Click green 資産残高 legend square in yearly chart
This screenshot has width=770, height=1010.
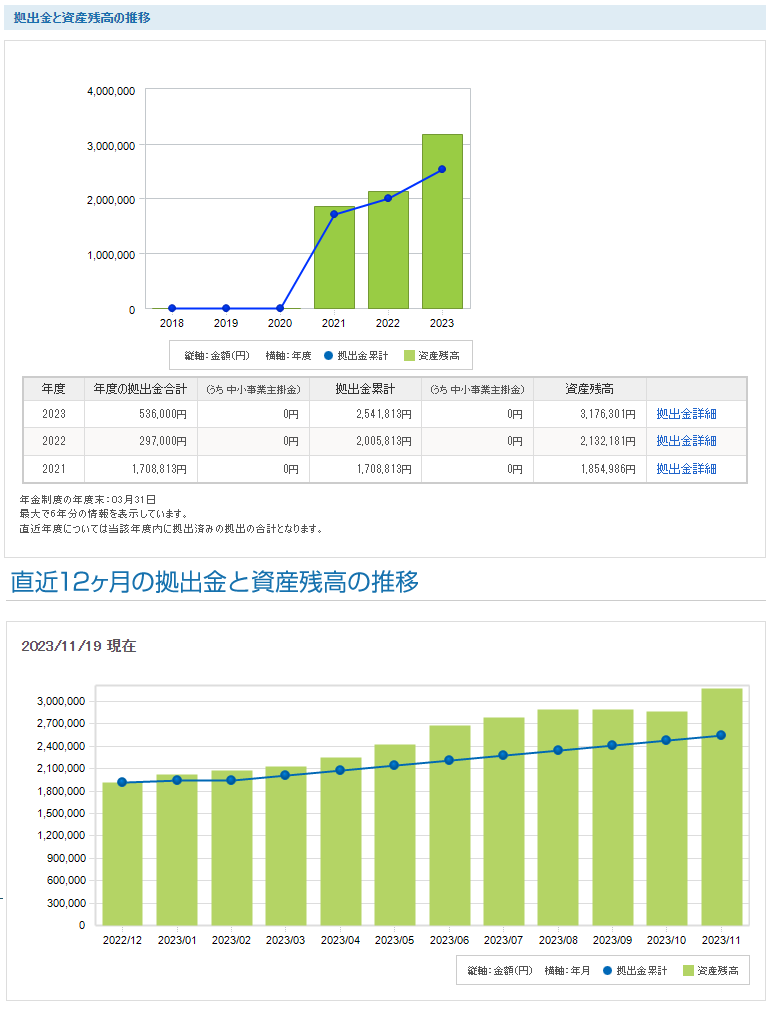point(409,355)
